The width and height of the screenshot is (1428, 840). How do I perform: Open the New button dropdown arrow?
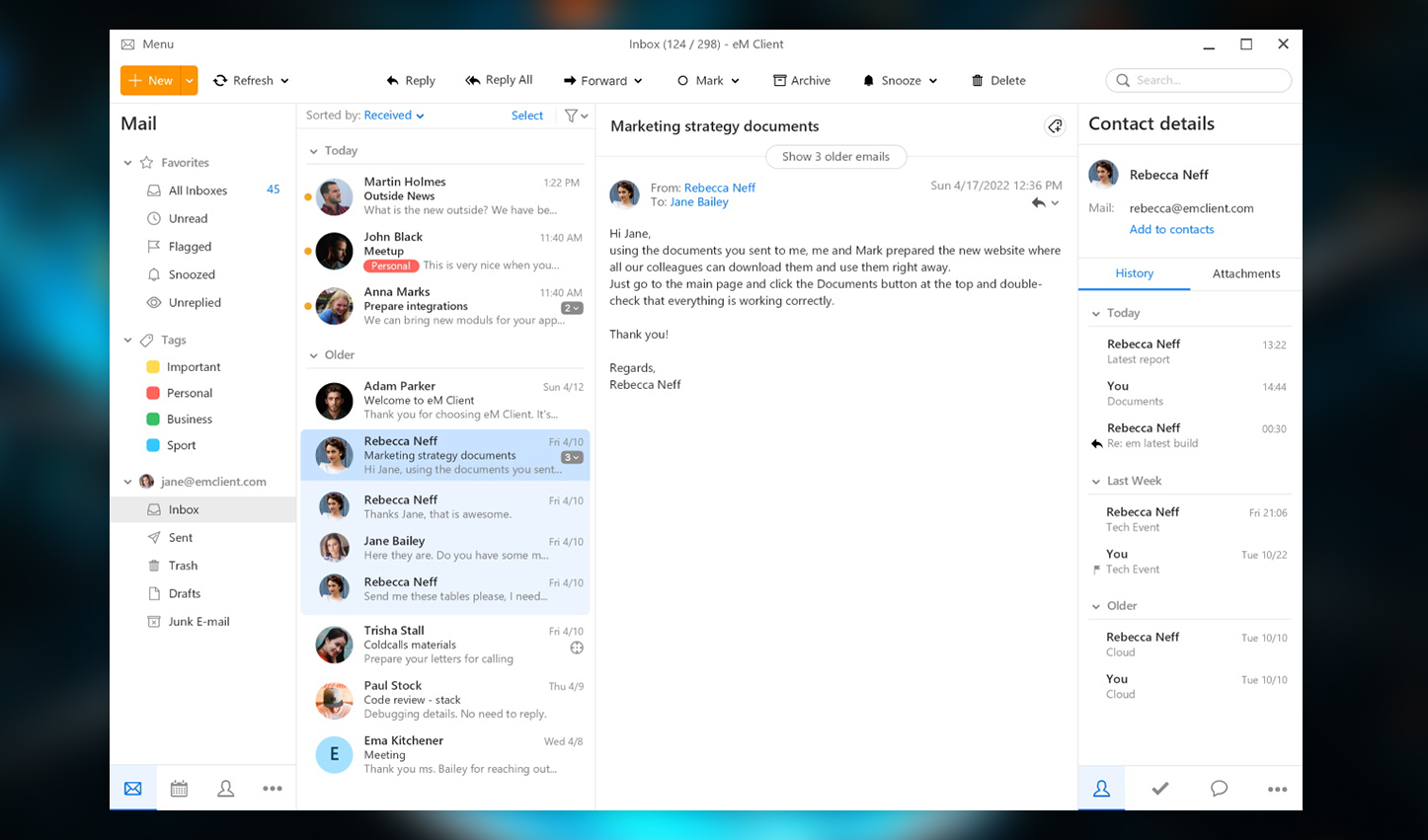[x=189, y=81]
